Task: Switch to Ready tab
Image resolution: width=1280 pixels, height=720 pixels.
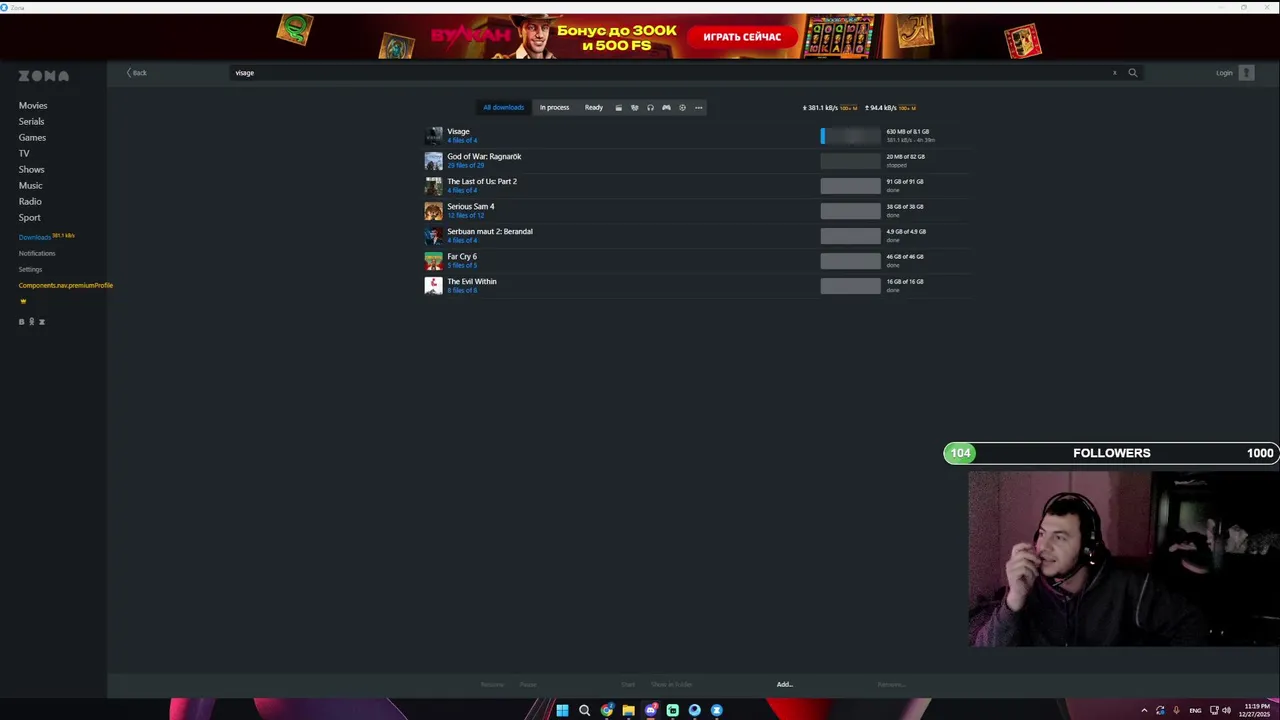Action: tap(594, 107)
